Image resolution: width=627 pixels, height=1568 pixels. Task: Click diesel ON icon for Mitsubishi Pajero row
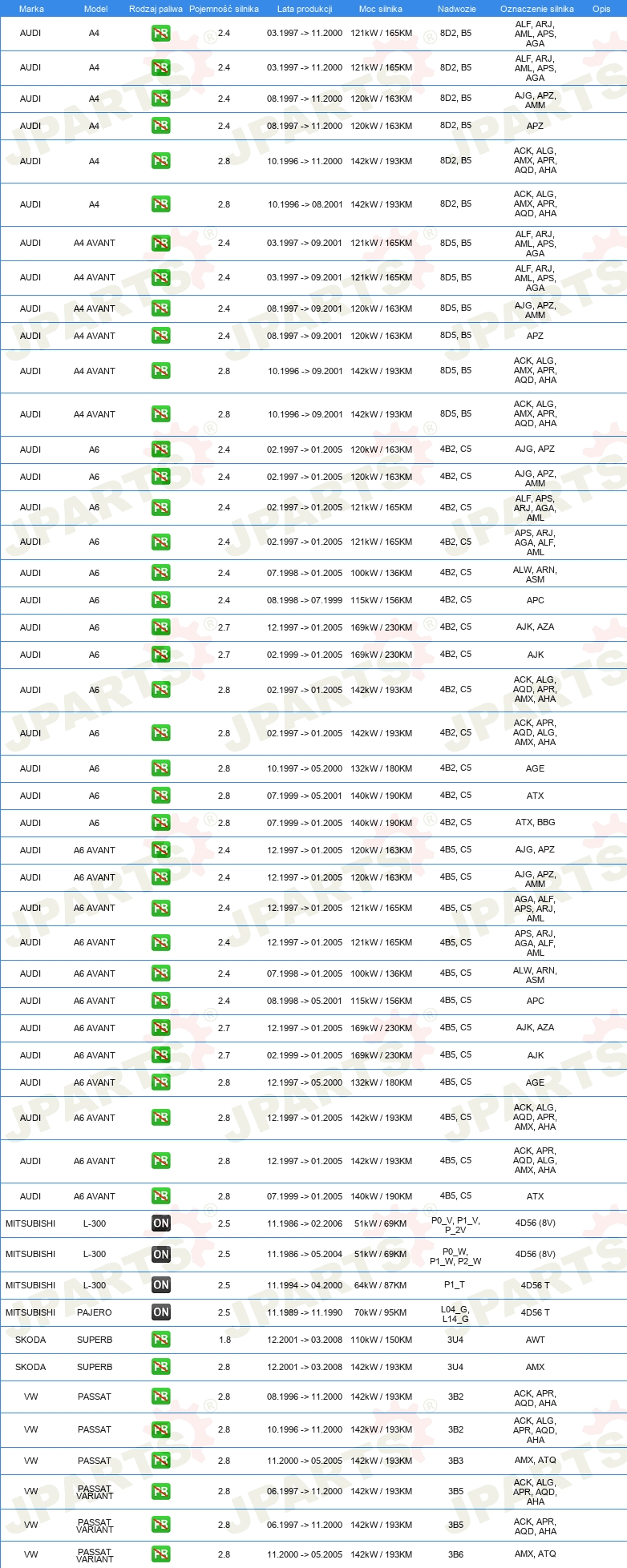(x=161, y=1312)
